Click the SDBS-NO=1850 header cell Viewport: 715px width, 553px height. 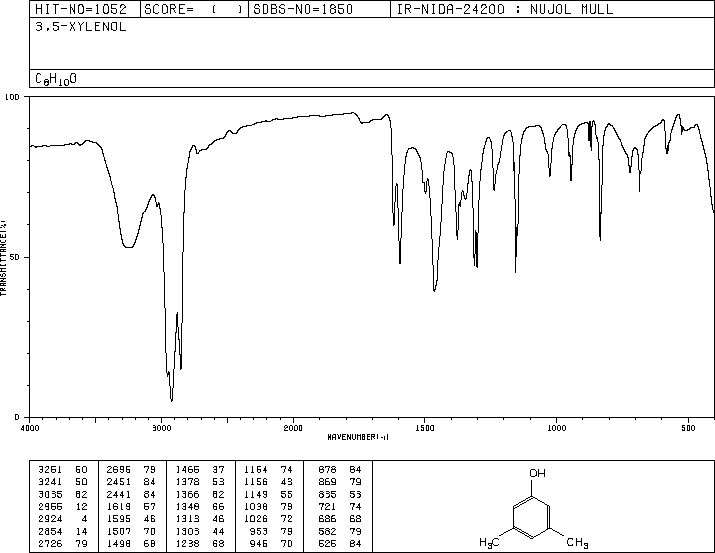point(319,9)
